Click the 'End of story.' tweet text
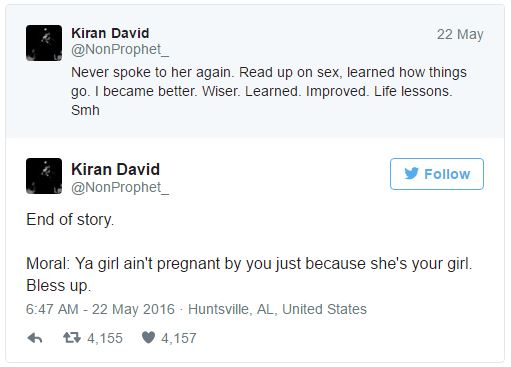511x367 pixels. [x=70, y=220]
